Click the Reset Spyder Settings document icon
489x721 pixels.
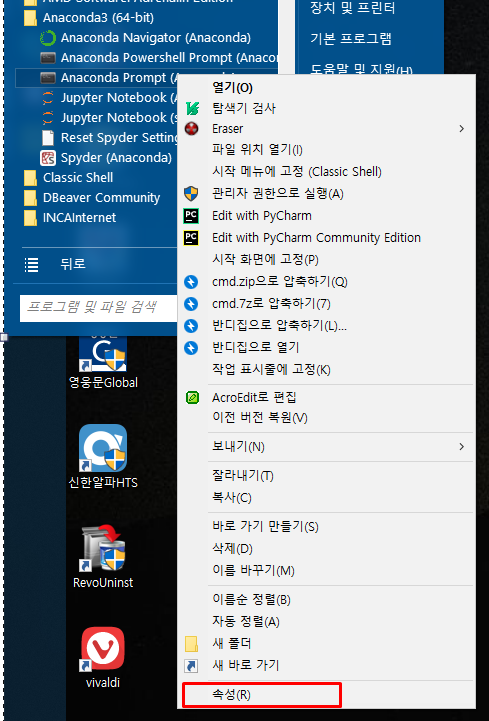[x=48, y=137]
